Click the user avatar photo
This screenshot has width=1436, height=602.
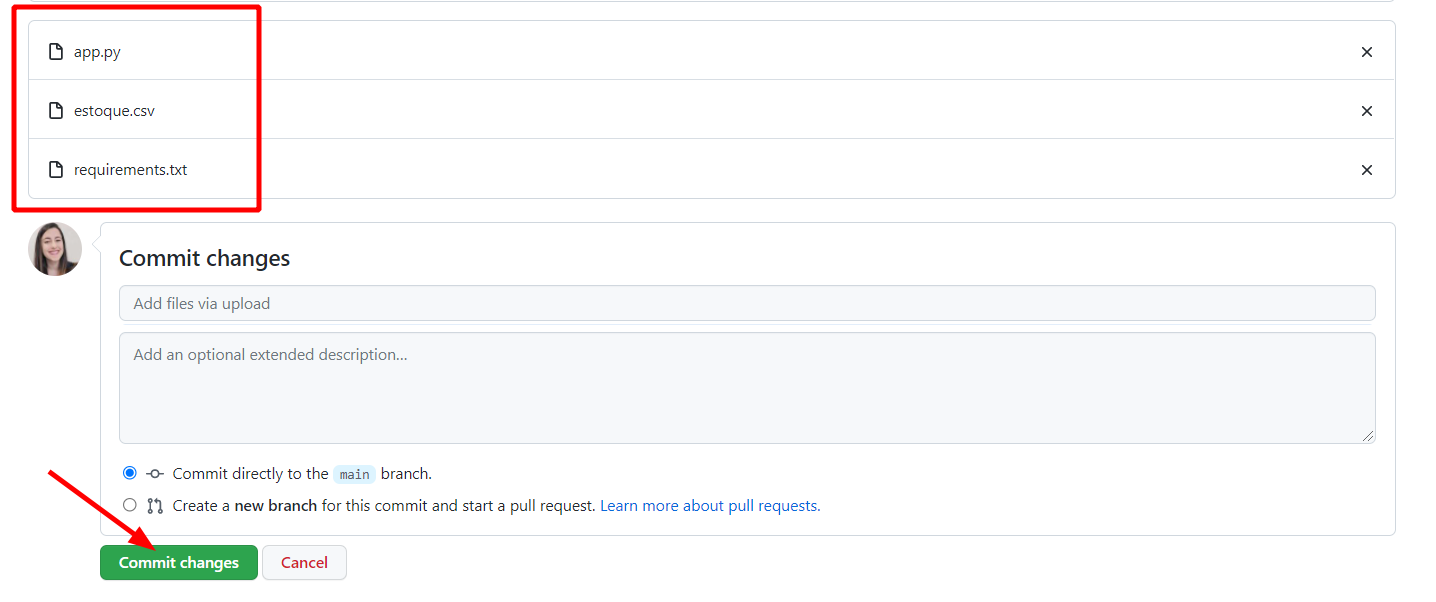[55, 249]
